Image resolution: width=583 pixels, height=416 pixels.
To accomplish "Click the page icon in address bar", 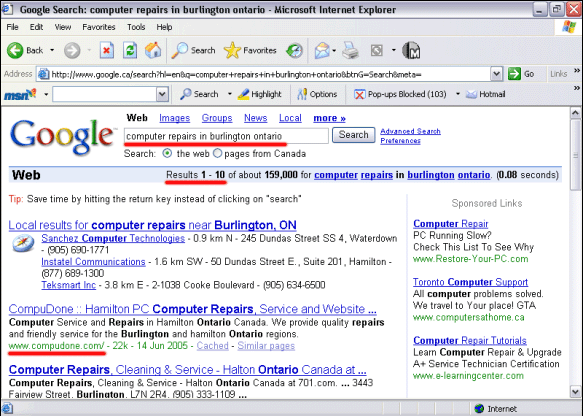I will (x=44, y=74).
